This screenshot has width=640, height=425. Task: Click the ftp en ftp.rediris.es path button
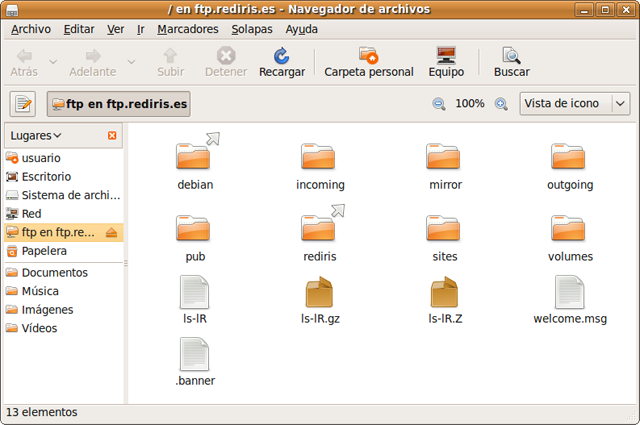click(x=118, y=104)
